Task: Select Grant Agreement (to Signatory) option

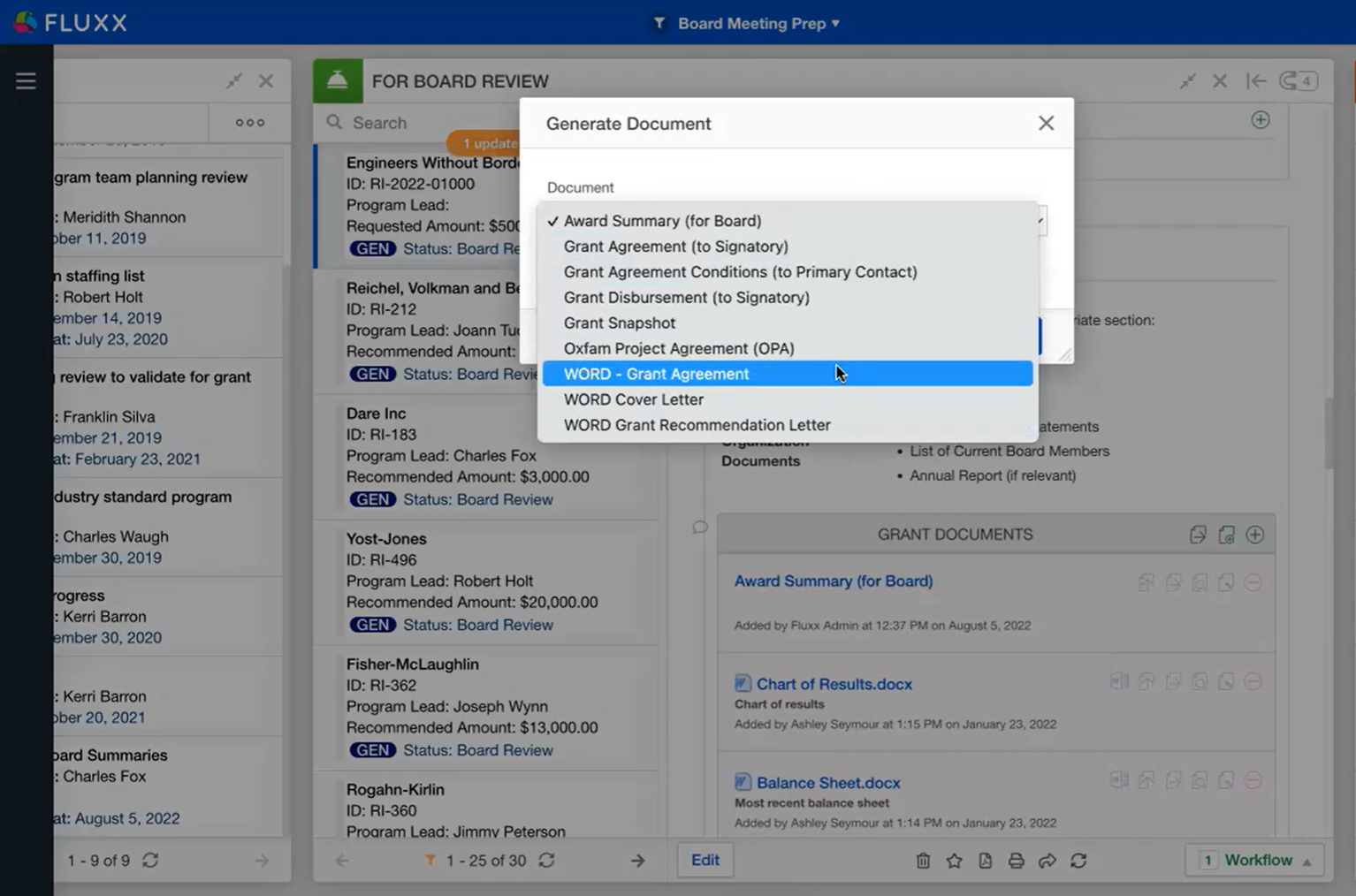Action: point(788,247)
